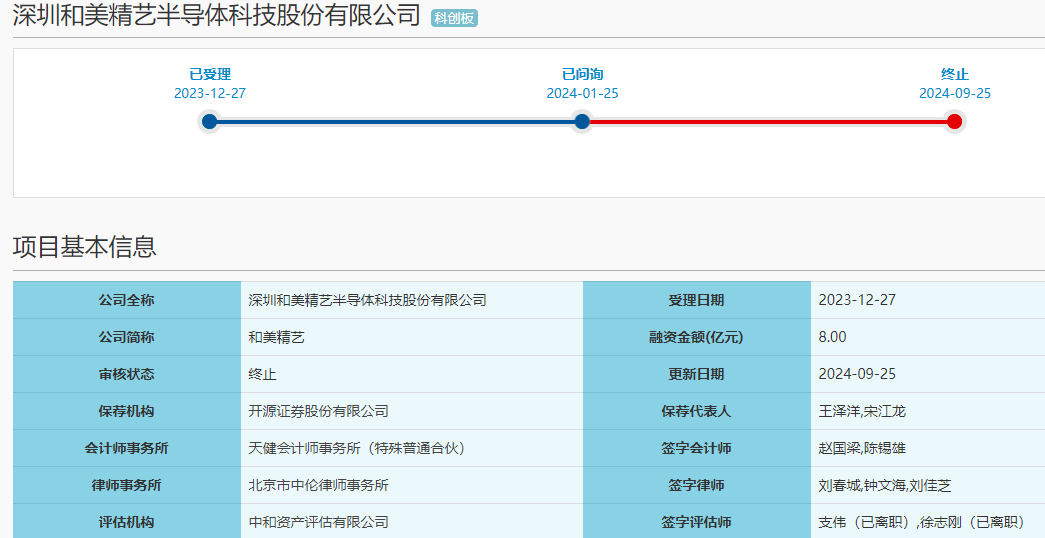The width and height of the screenshot is (1045, 538).
Task: Click the 已受理 timeline node dot
Action: (209, 121)
